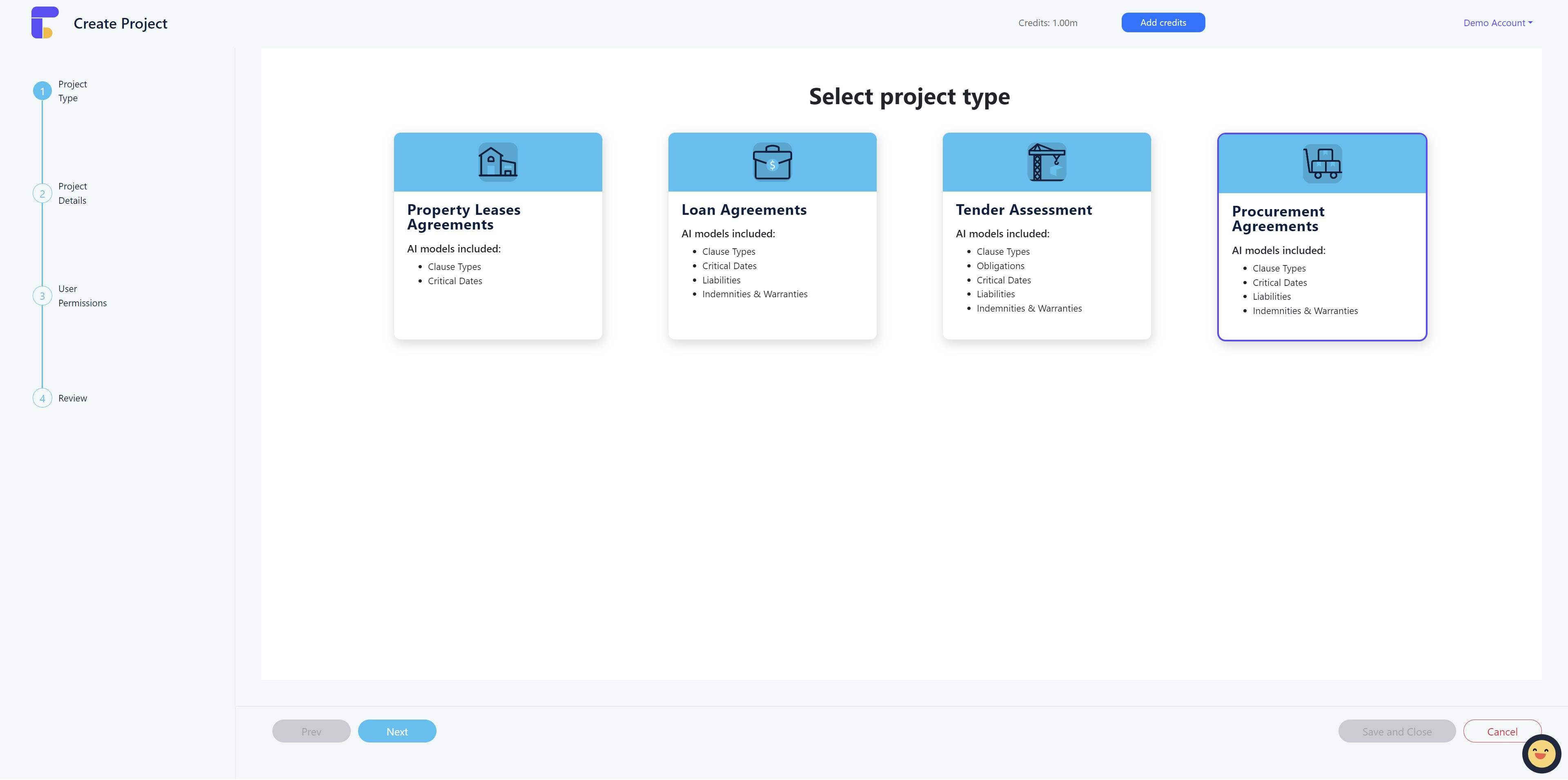
Task: Click Credits: 1.00m text
Action: (x=1047, y=22)
